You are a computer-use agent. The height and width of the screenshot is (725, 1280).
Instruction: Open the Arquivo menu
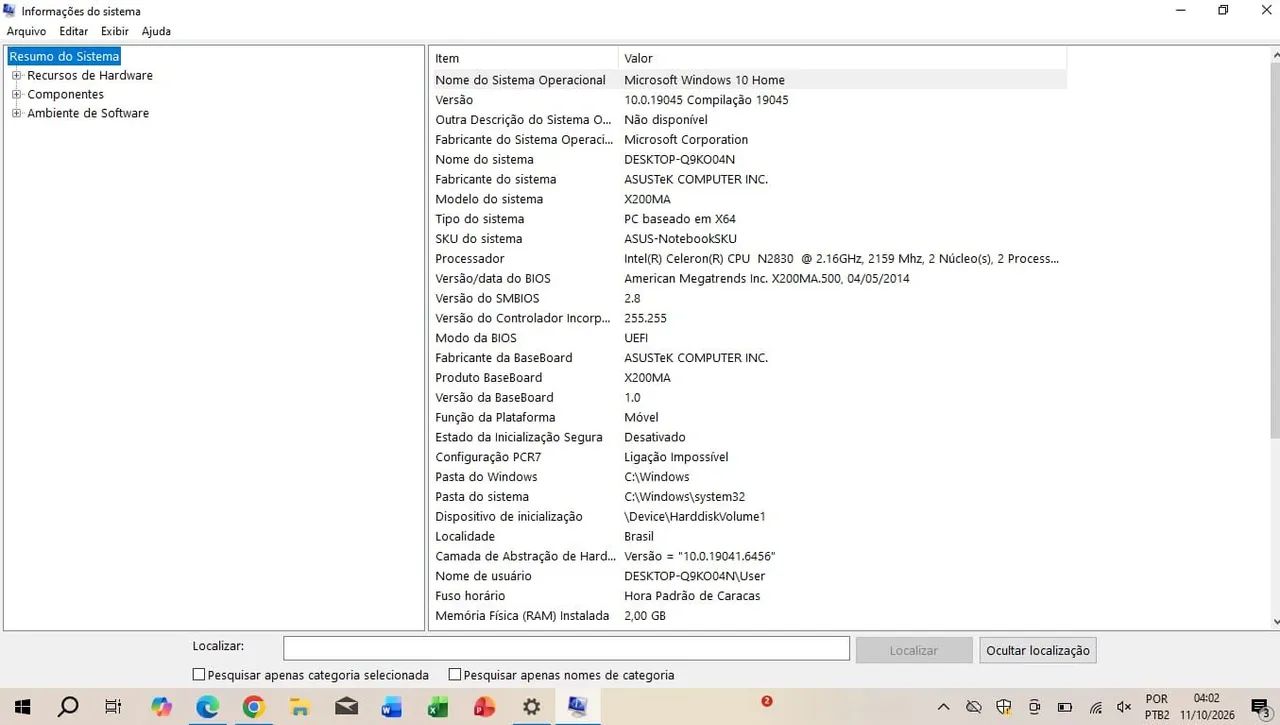(x=26, y=31)
